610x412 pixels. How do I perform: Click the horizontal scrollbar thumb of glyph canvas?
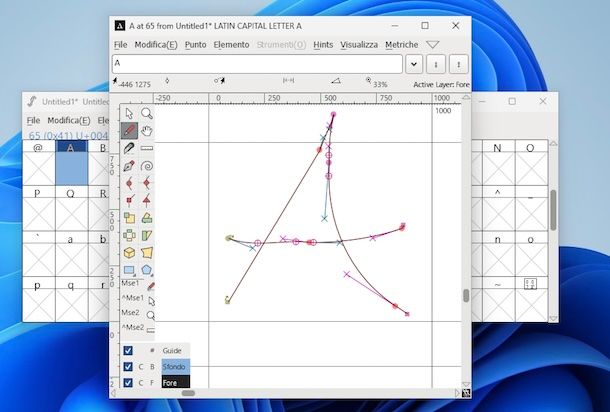point(188,393)
